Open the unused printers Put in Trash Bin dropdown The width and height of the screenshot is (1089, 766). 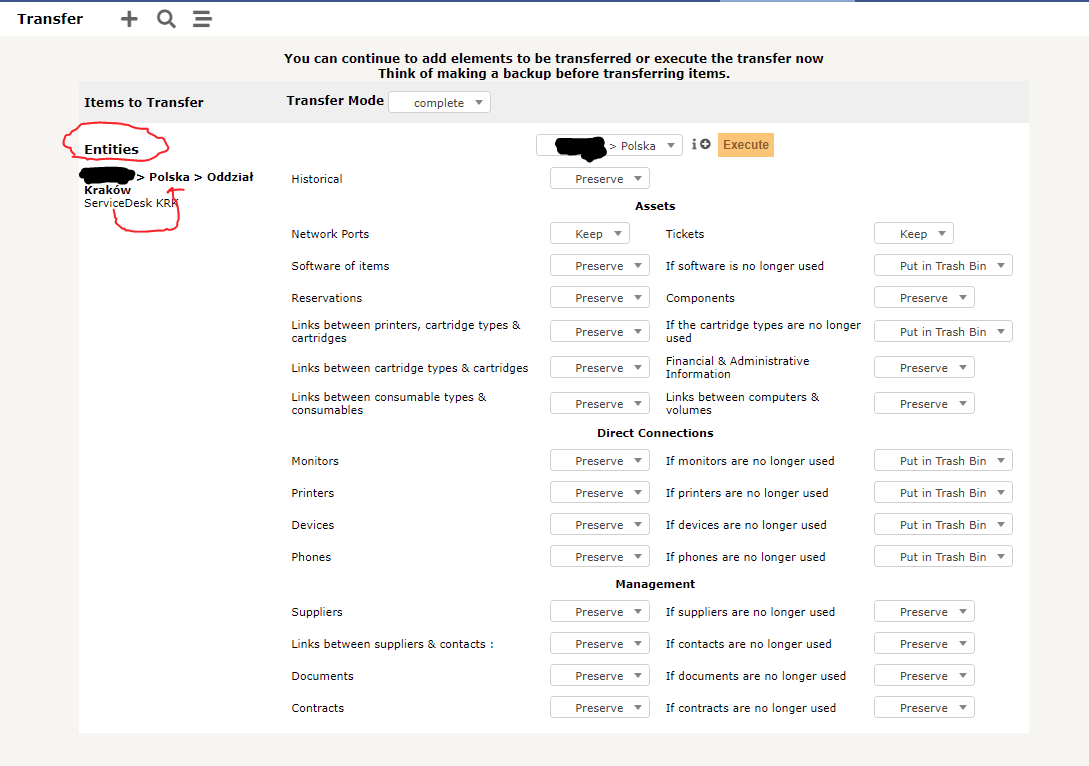pyautogui.click(x=942, y=492)
